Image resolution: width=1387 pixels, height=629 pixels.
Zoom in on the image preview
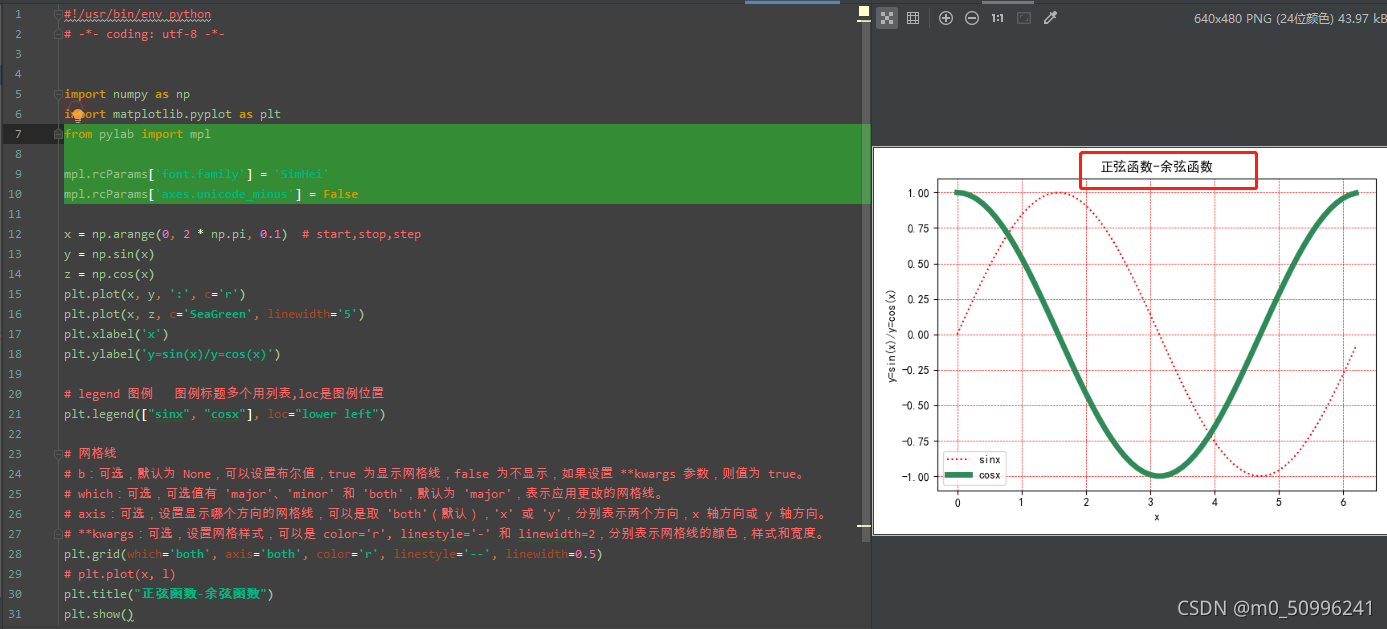[946, 17]
